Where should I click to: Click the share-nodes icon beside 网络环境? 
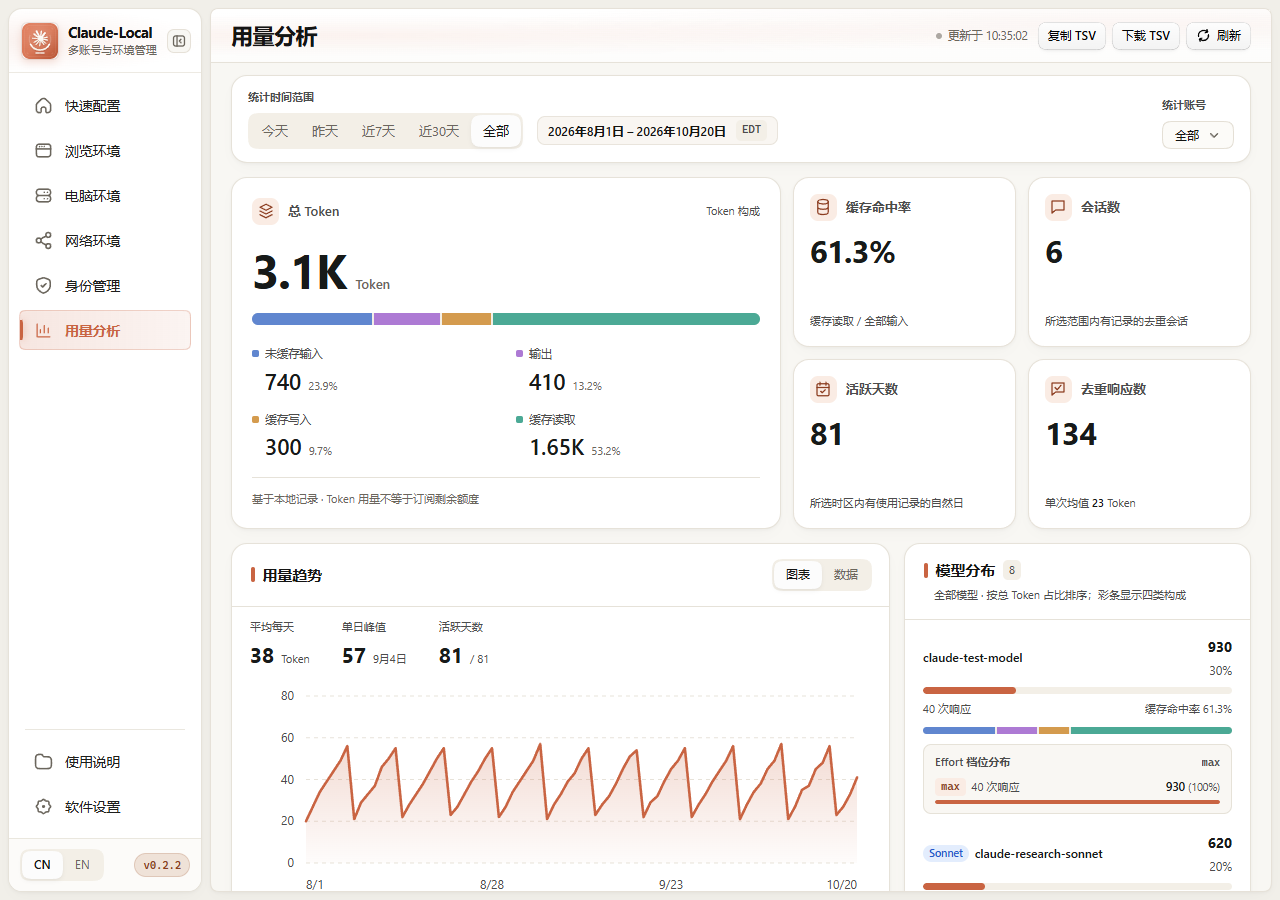[x=43, y=241]
